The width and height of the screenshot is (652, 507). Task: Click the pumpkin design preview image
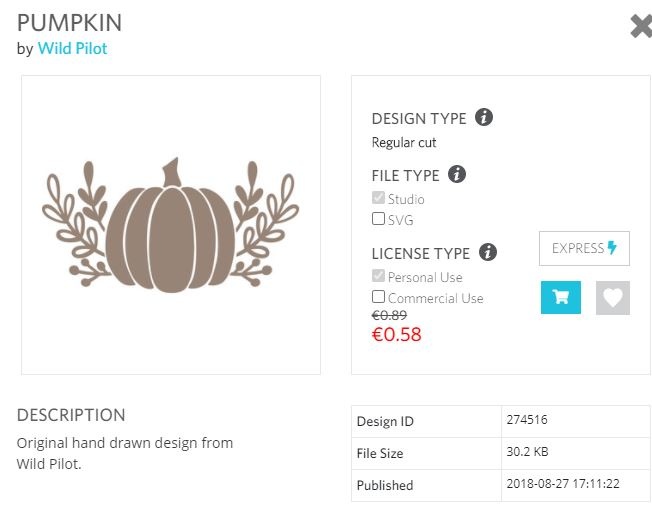click(171, 224)
